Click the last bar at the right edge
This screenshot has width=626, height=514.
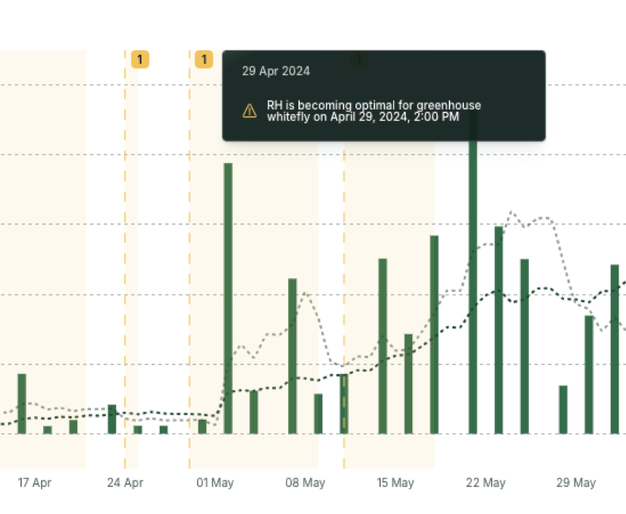point(615,348)
